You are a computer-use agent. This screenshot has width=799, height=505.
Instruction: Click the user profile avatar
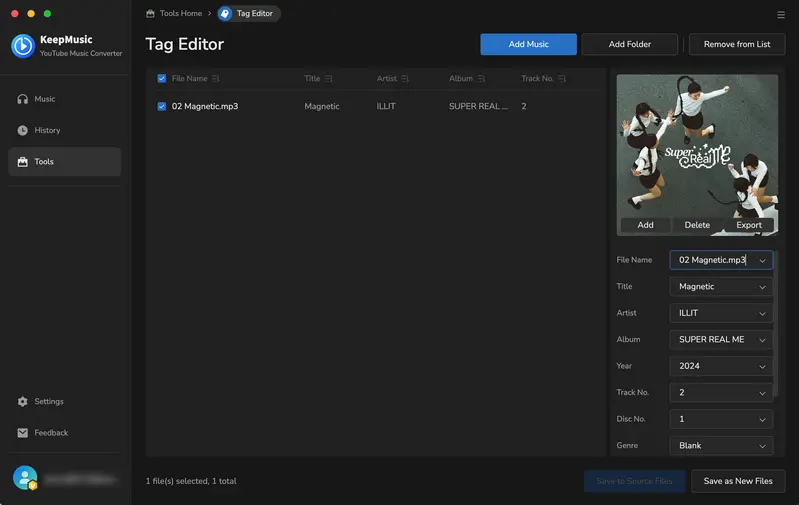tap(25, 478)
